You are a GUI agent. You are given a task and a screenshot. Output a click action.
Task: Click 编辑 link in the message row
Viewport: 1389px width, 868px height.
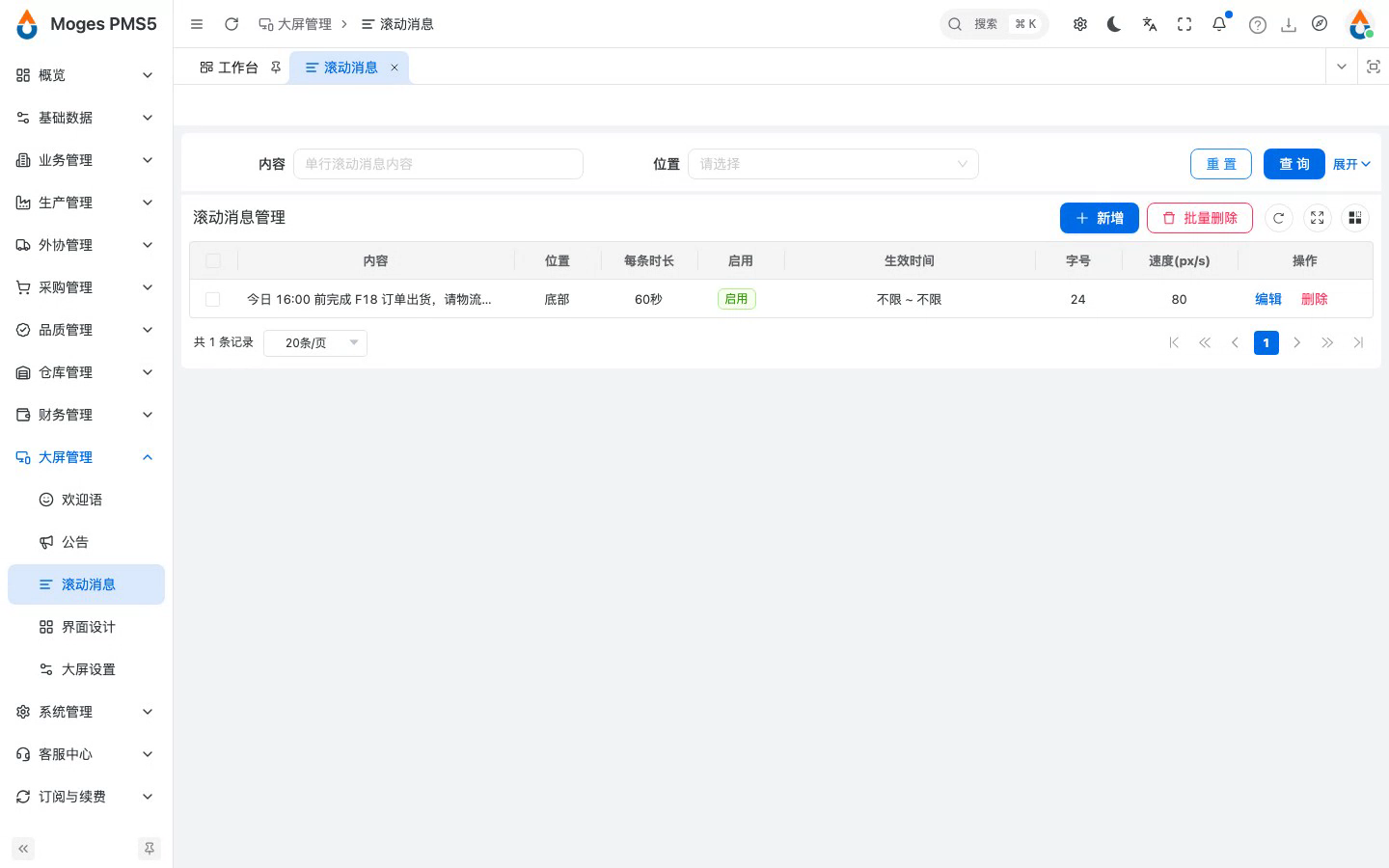click(1268, 299)
